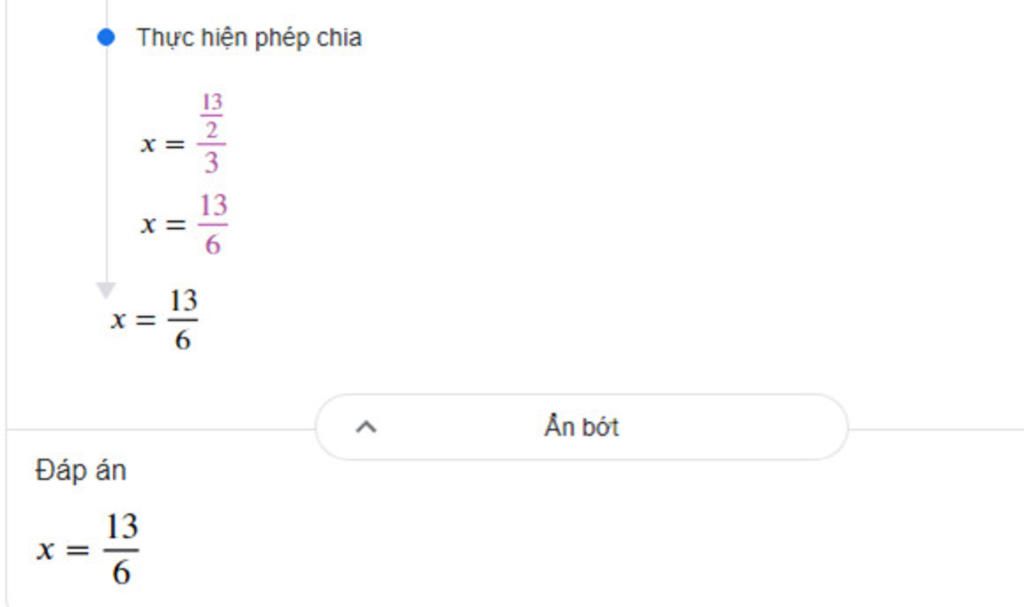Collapse steps with the Ẩn bớt button
Viewport: 1024px width, 607px height.
[x=581, y=427]
